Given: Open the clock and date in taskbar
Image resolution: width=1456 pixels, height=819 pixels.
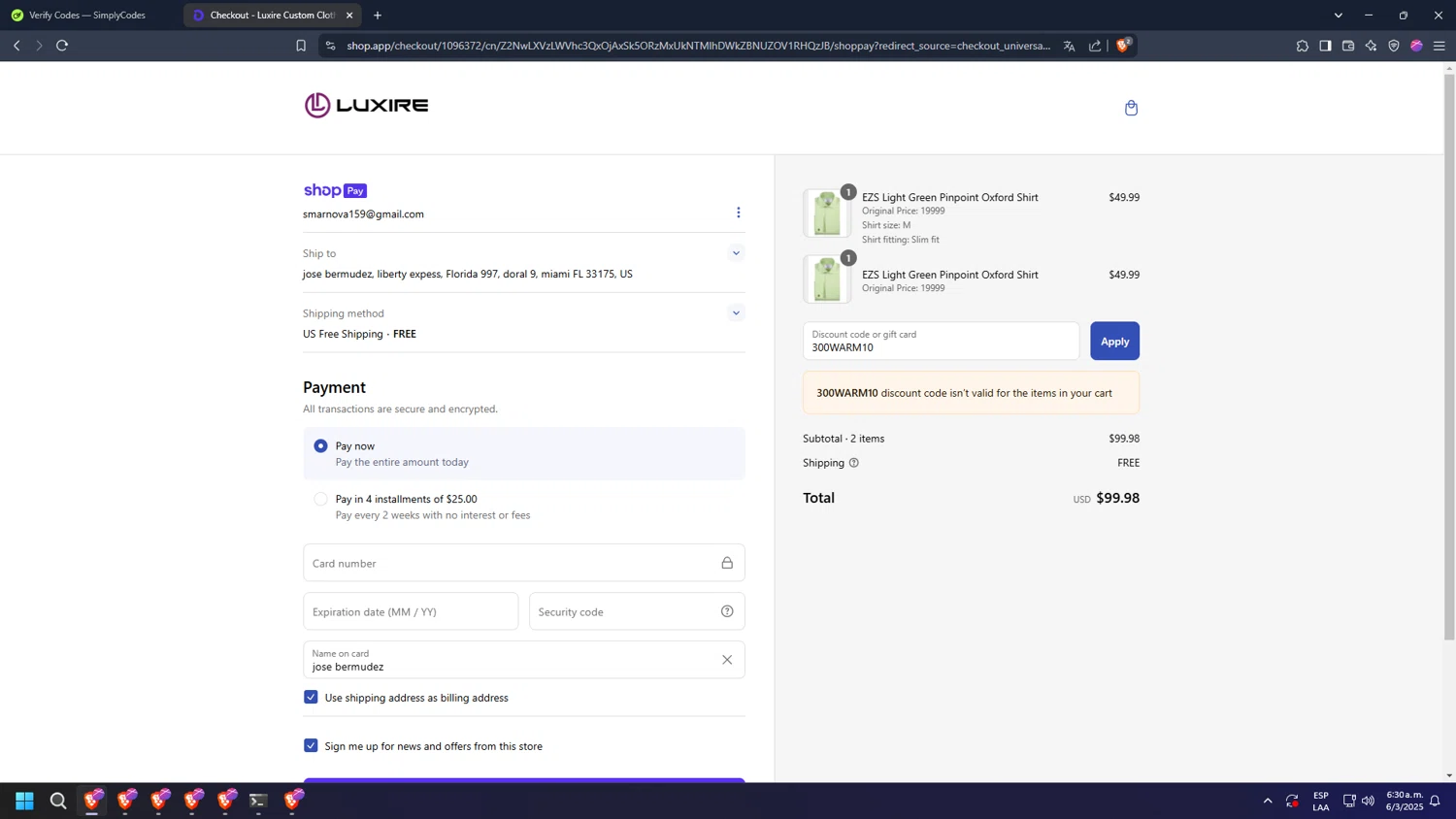Looking at the screenshot, I should [1404, 801].
